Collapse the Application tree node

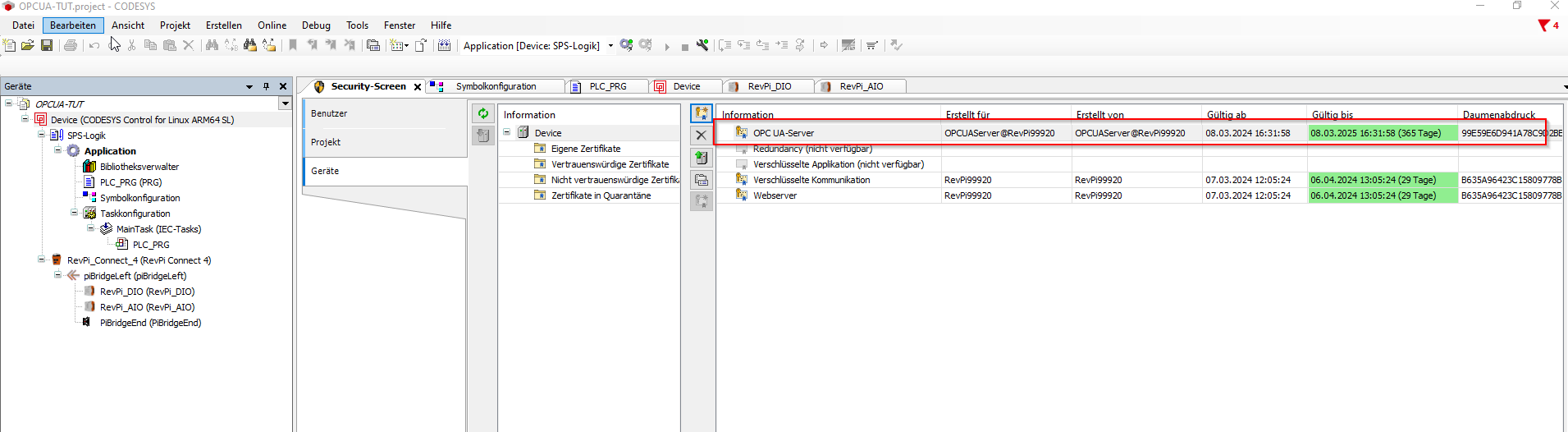pyautogui.click(x=58, y=150)
